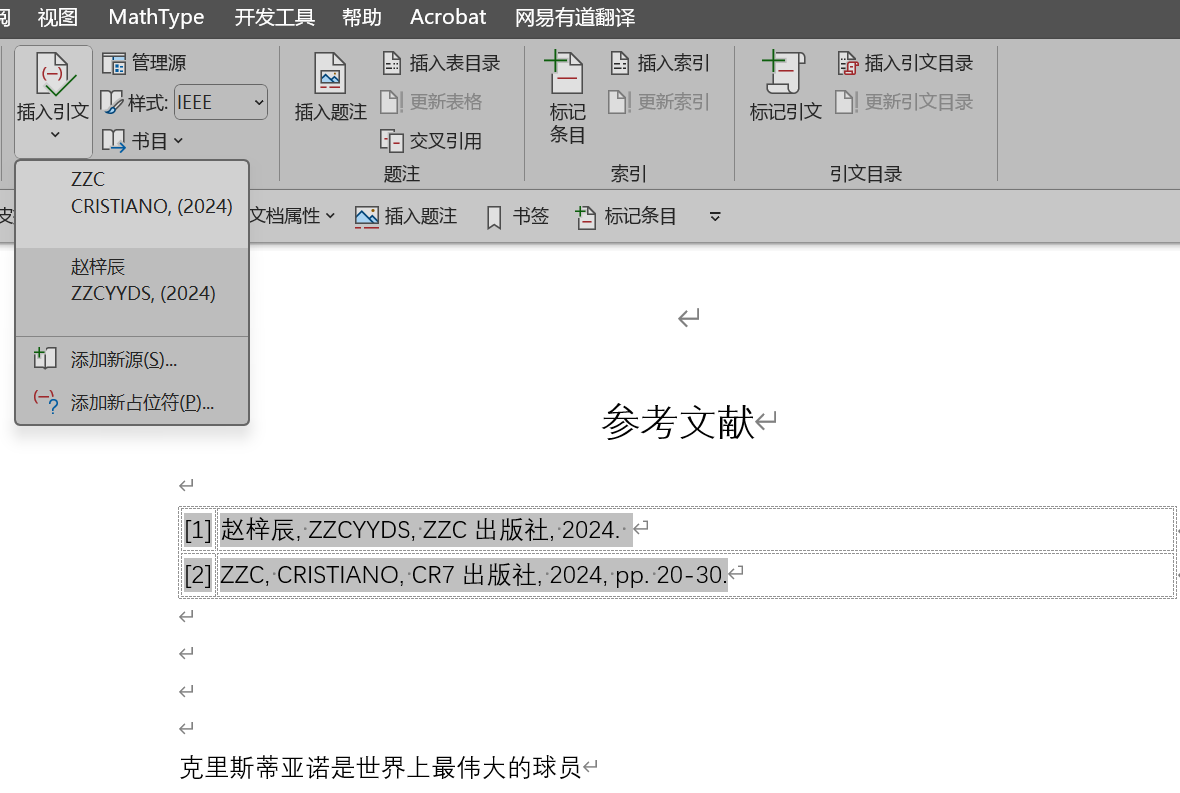1180x793 pixels.
Task: Open the Help (帮助) tab
Action: [362, 17]
